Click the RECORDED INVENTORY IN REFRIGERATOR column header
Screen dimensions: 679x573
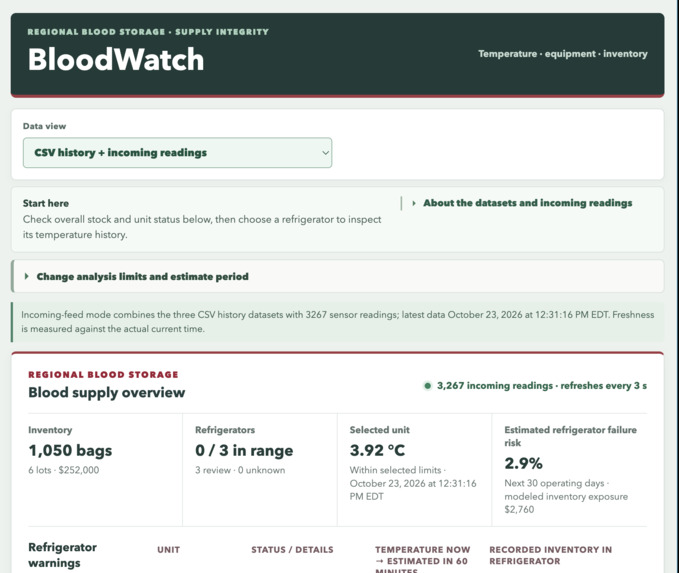click(550, 555)
